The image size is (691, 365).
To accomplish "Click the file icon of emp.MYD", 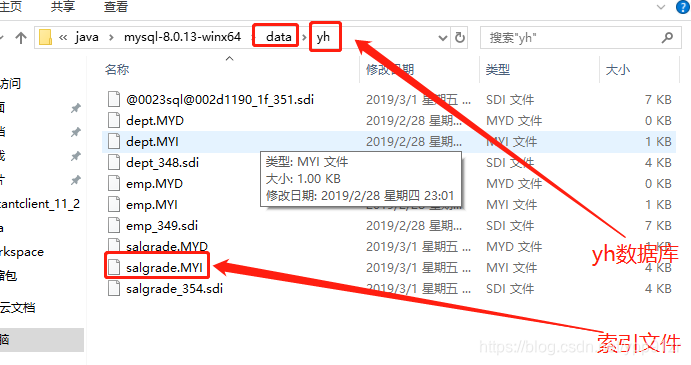I will point(114,184).
